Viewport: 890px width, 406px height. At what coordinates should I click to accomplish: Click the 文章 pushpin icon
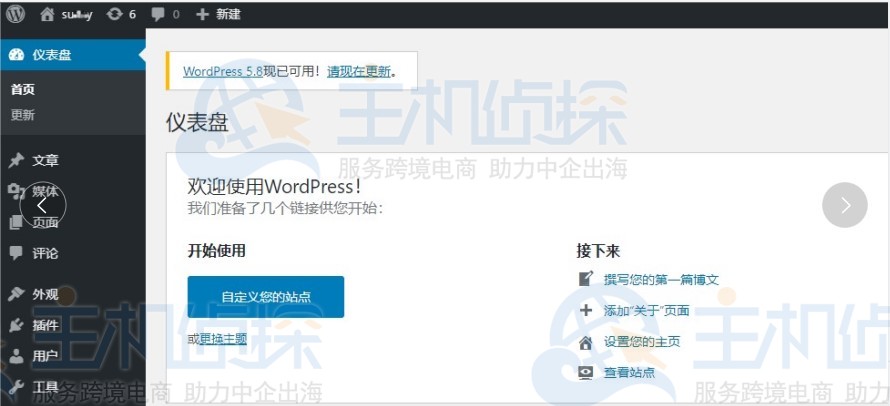(16, 161)
